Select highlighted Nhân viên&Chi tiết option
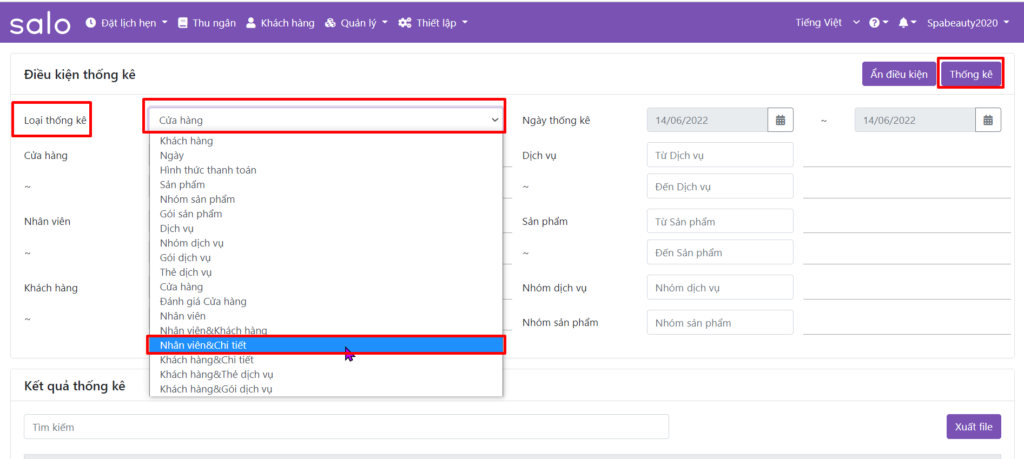Image resolution: width=1024 pixels, height=459 pixels. coord(326,345)
